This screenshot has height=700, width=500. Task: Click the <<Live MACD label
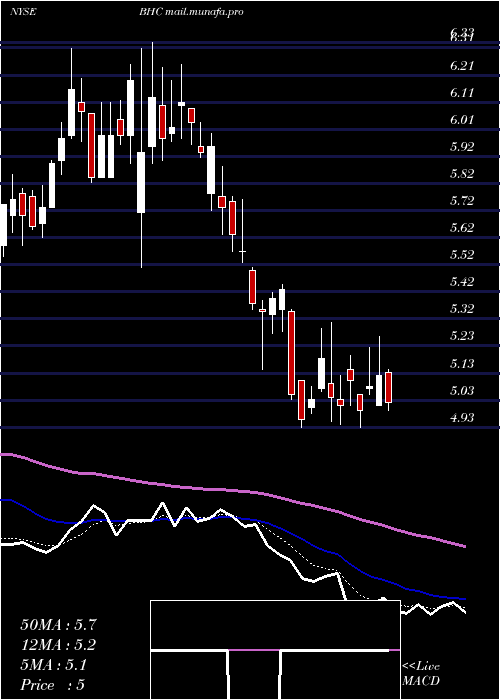421,673
